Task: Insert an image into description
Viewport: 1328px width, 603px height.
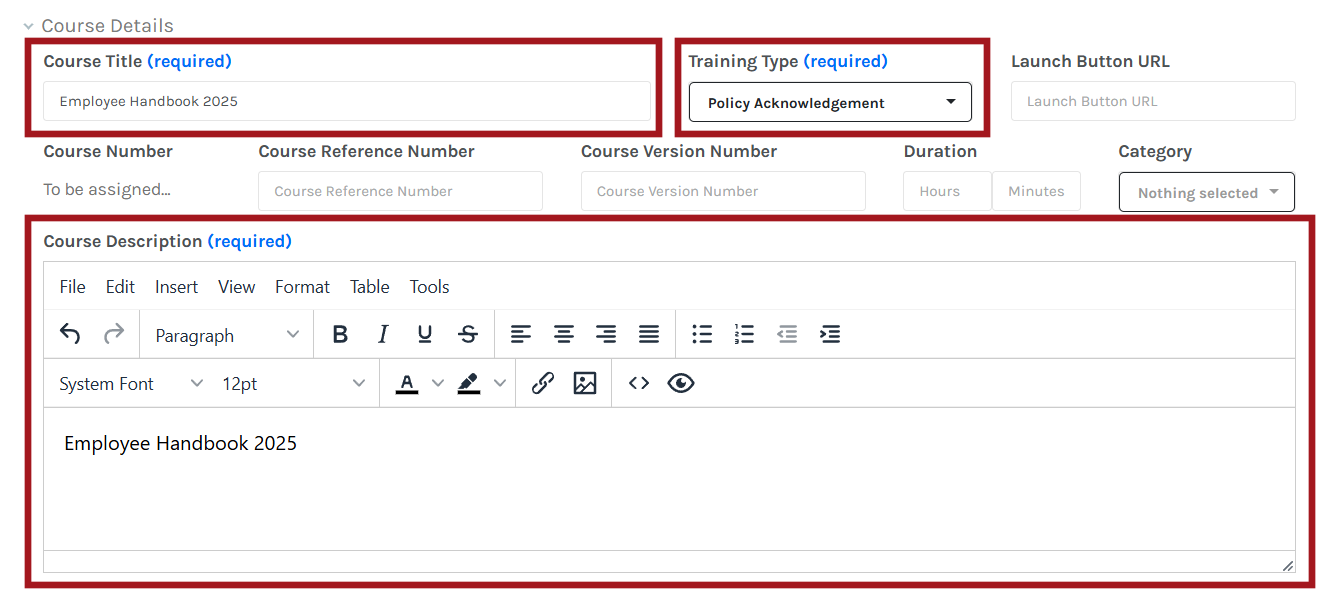Action: [585, 383]
